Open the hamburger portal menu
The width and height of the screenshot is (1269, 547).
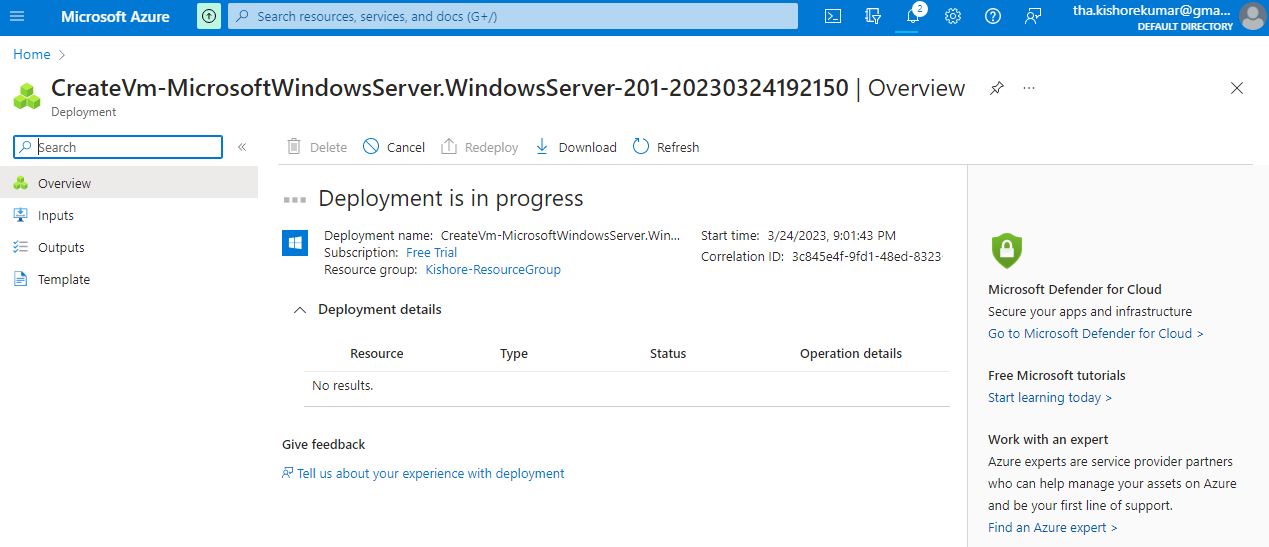click(17, 16)
